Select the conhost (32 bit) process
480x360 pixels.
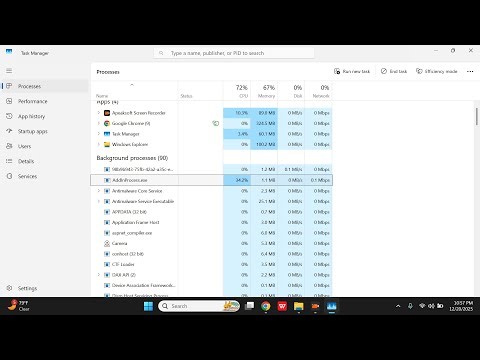click(x=211, y=254)
